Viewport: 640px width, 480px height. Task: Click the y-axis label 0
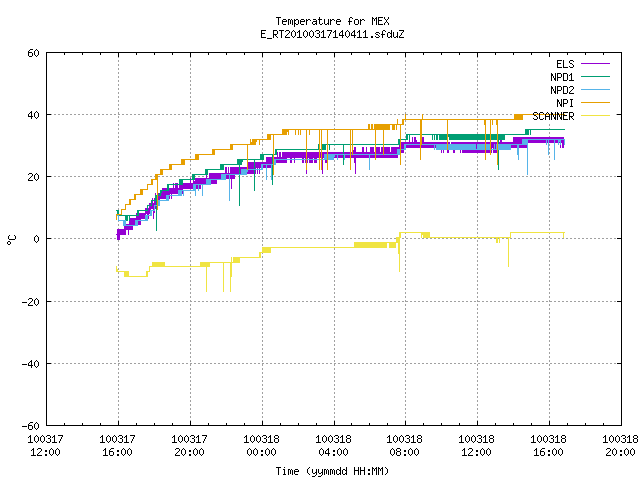click(x=36, y=239)
